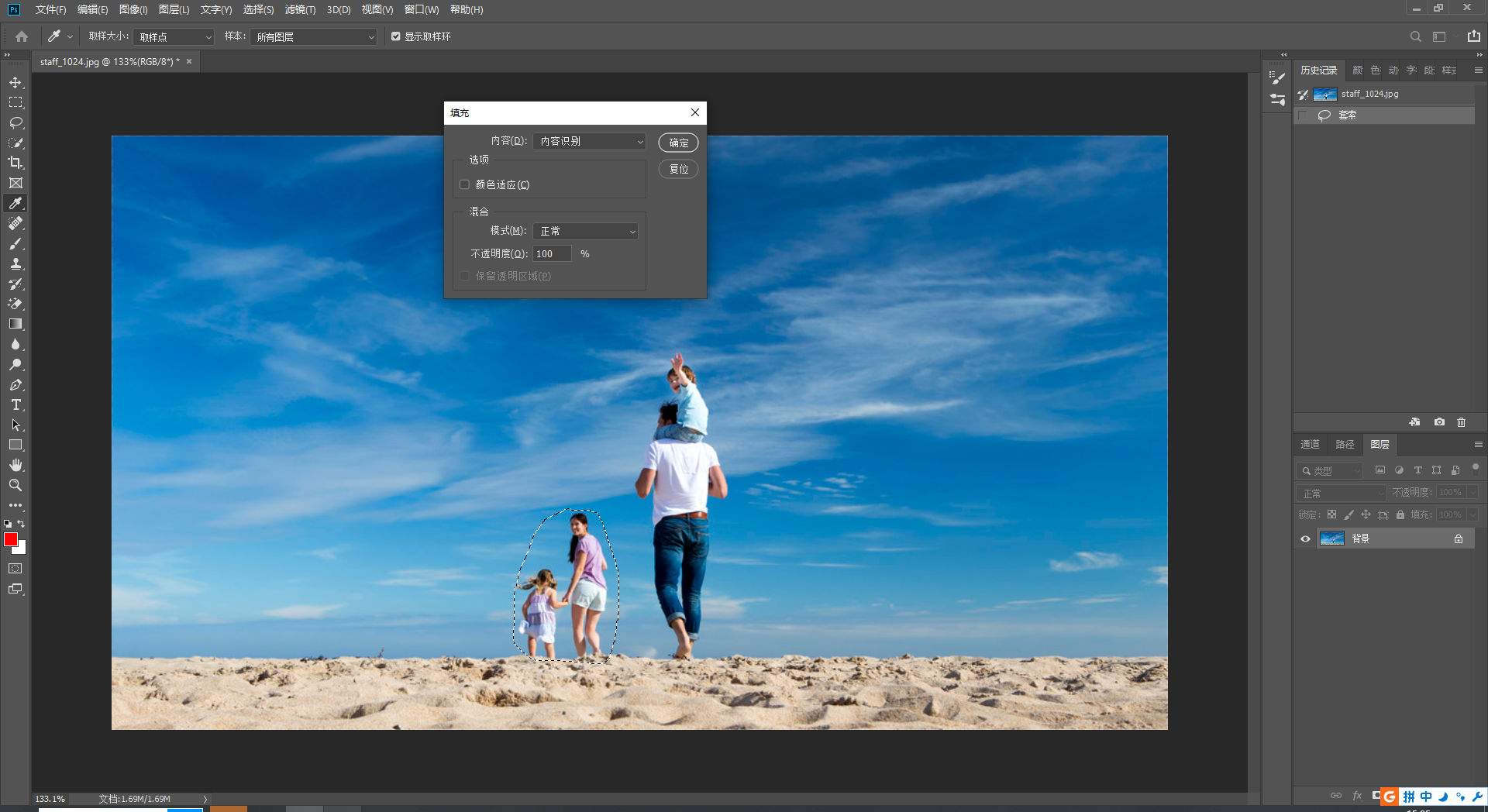The width and height of the screenshot is (1488, 812).
Task: Select the Lasso tool
Action: [x=15, y=122]
